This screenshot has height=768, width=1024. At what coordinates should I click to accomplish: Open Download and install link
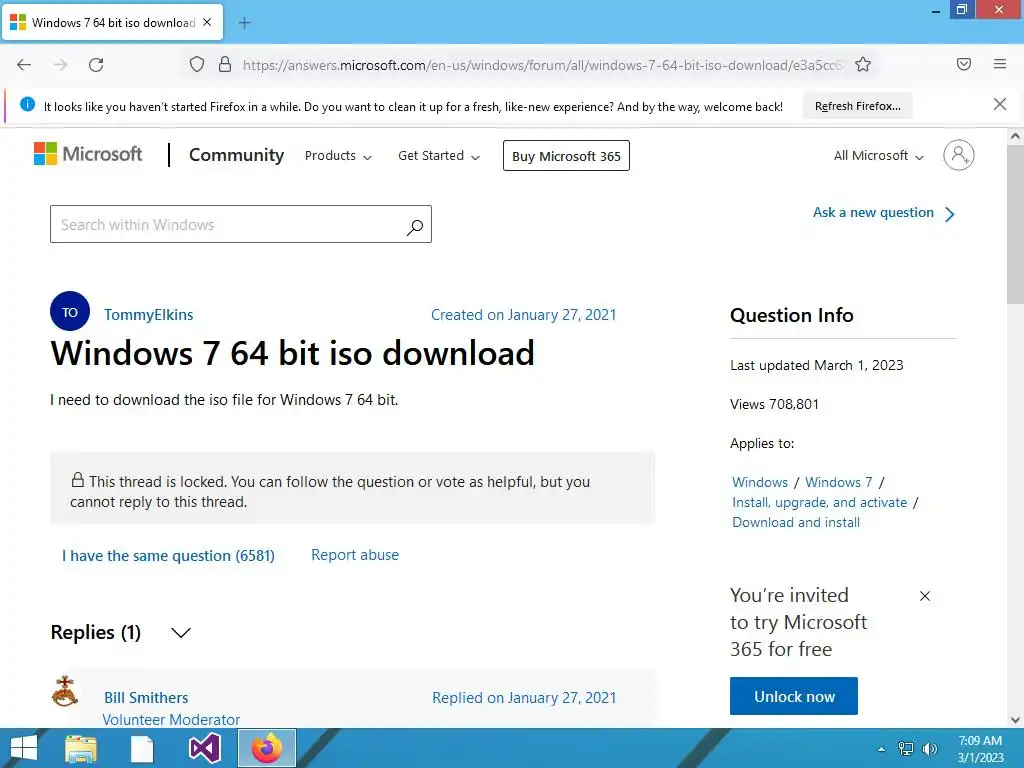795,522
